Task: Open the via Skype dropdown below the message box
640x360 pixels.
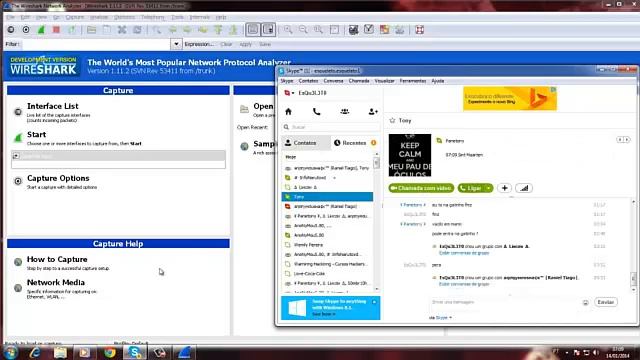Action: [441, 318]
